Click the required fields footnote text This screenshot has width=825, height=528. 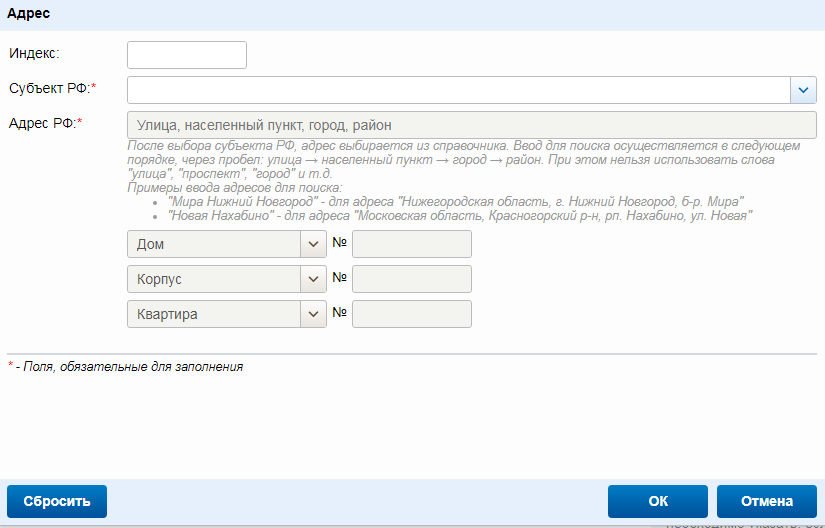coord(129,367)
